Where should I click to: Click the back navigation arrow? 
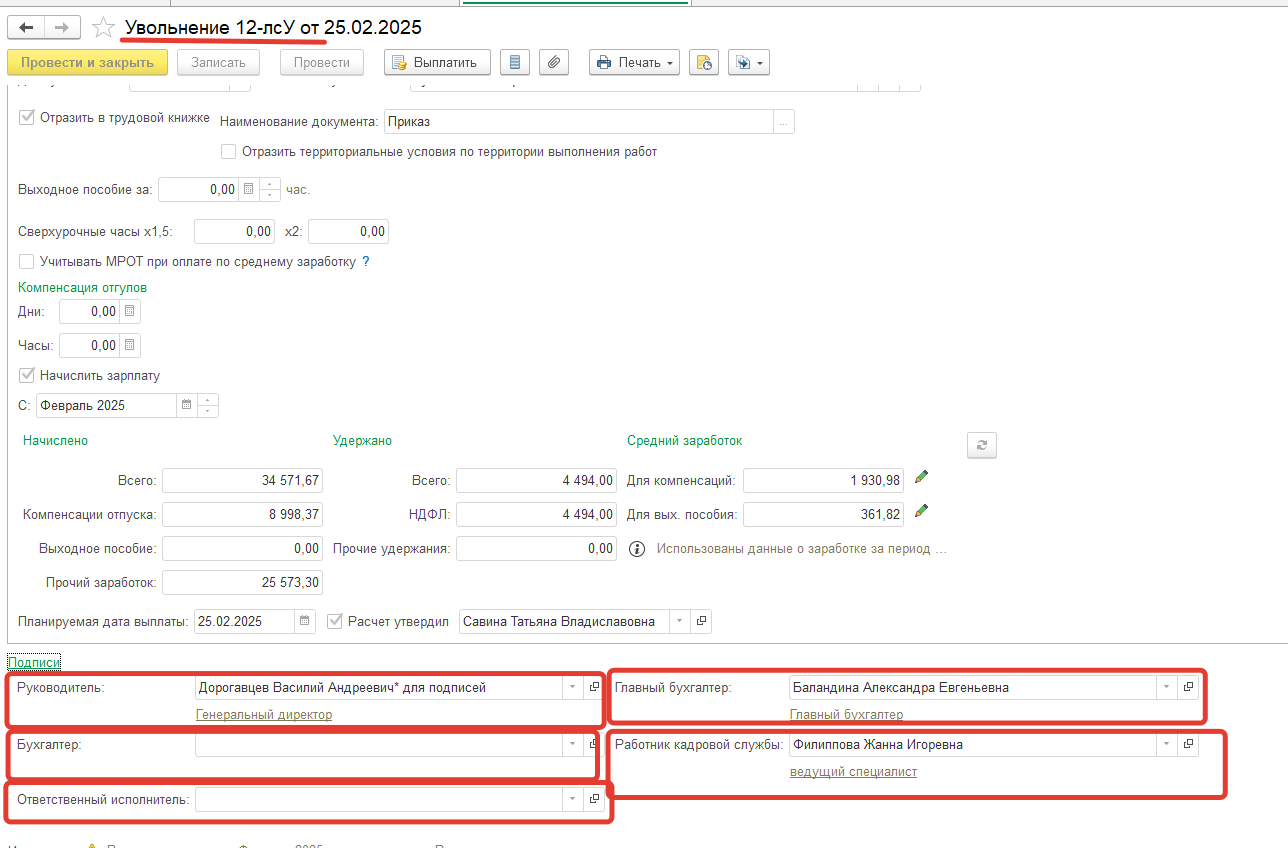pos(26,28)
